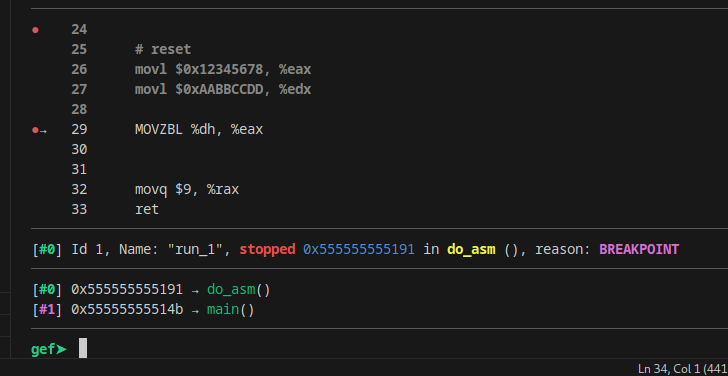Click the main() frame in backtrace
This screenshot has height=376, width=728.
pos(231,310)
